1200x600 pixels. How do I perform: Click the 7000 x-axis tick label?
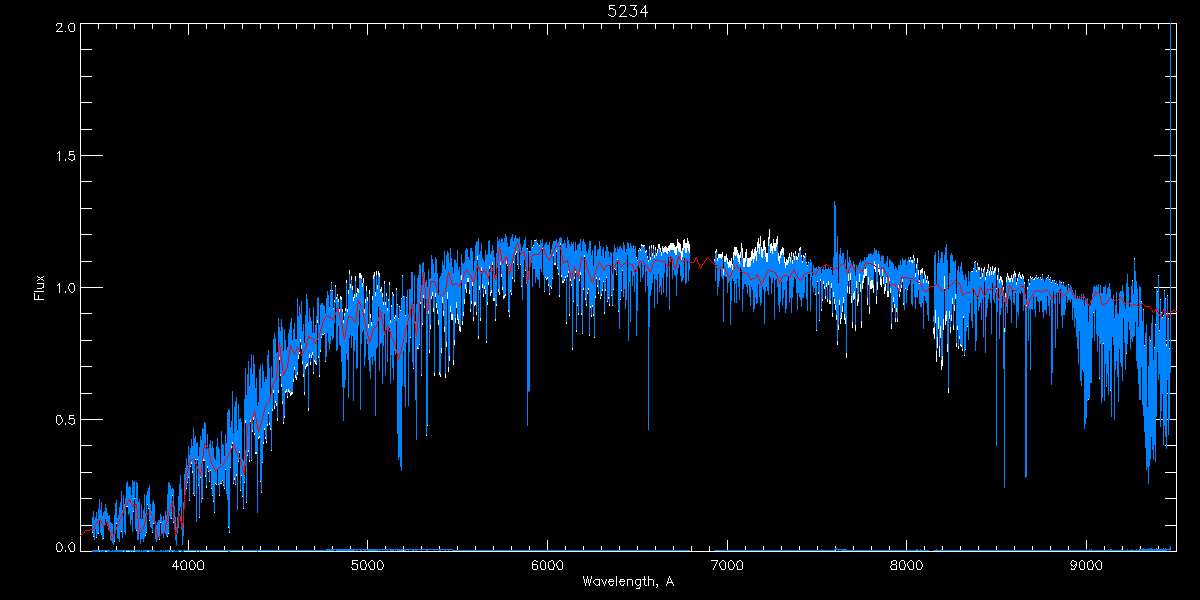(727, 566)
